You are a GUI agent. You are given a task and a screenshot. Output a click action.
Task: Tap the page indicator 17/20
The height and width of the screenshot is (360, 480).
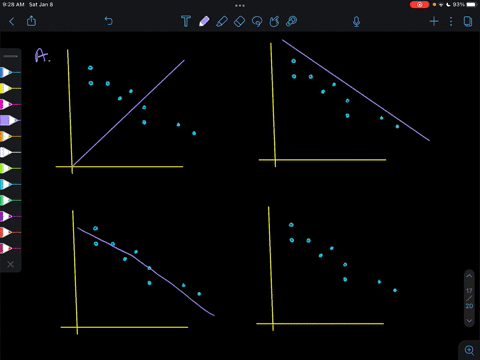(469, 298)
